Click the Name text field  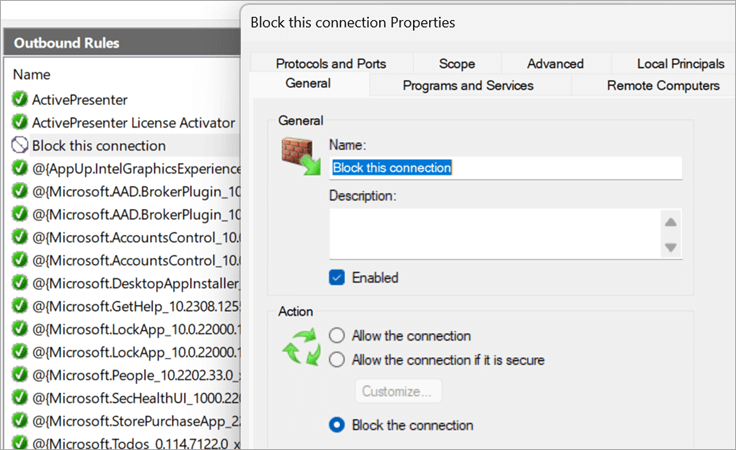point(505,168)
